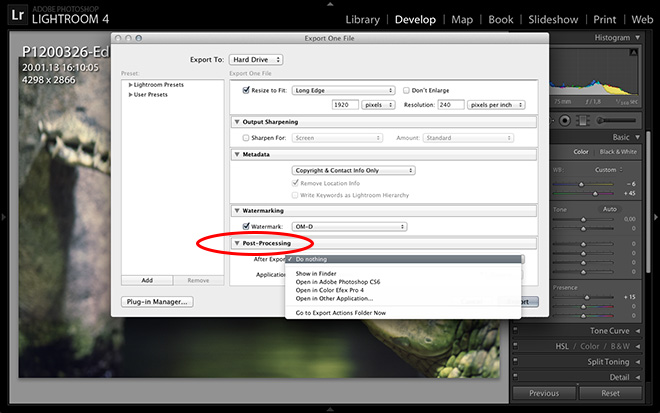Hide top module bar using top arrow
Screen dimensions: 660x413
point(330,4)
